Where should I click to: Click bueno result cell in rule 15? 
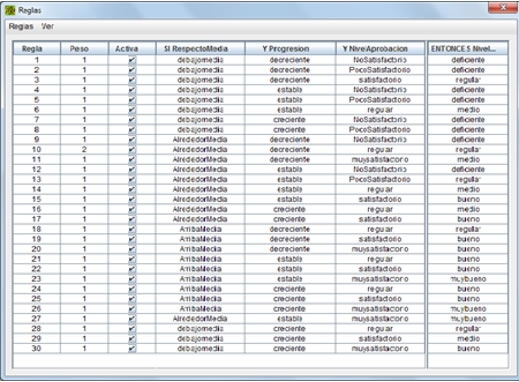pyautogui.click(x=468, y=199)
